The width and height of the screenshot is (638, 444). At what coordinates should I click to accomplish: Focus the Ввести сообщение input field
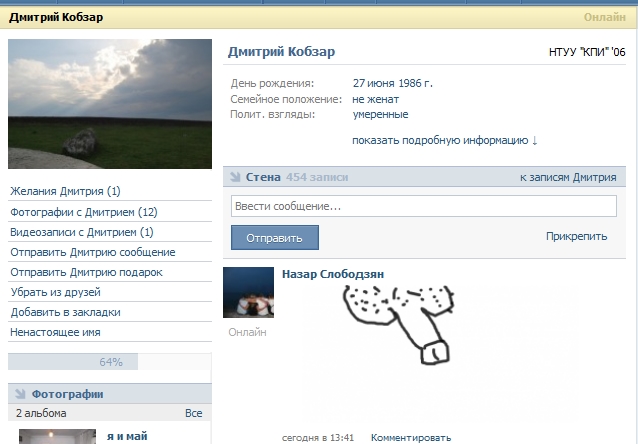coord(424,206)
